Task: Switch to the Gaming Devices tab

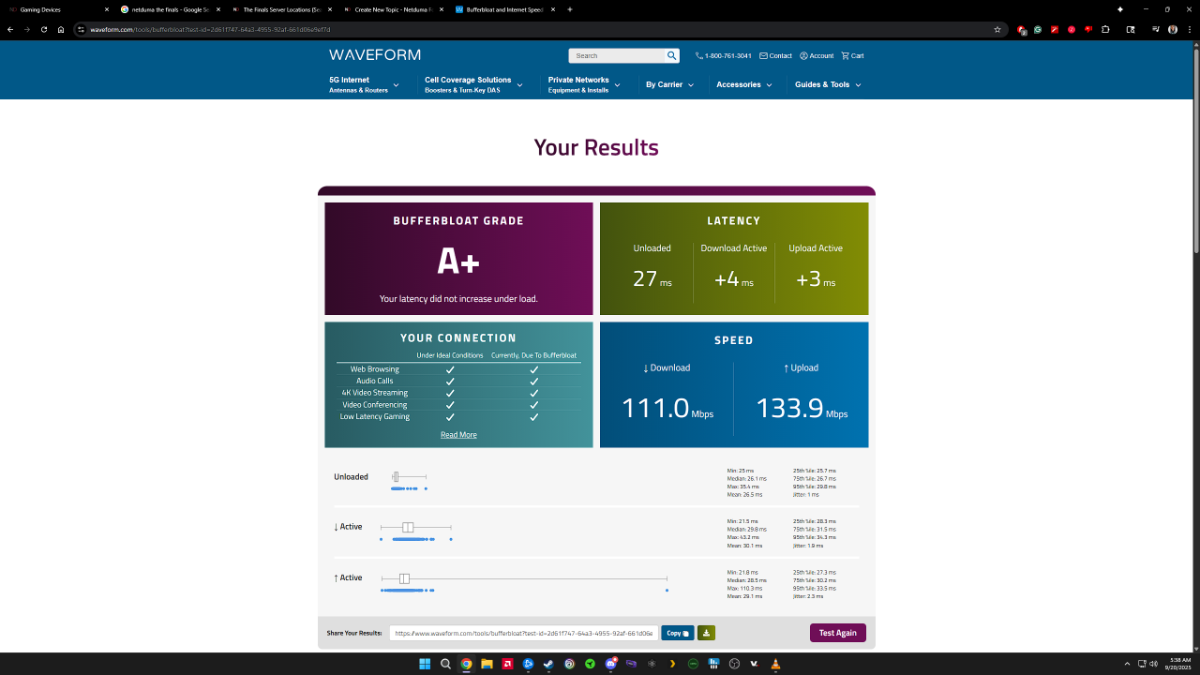Action: [56, 9]
